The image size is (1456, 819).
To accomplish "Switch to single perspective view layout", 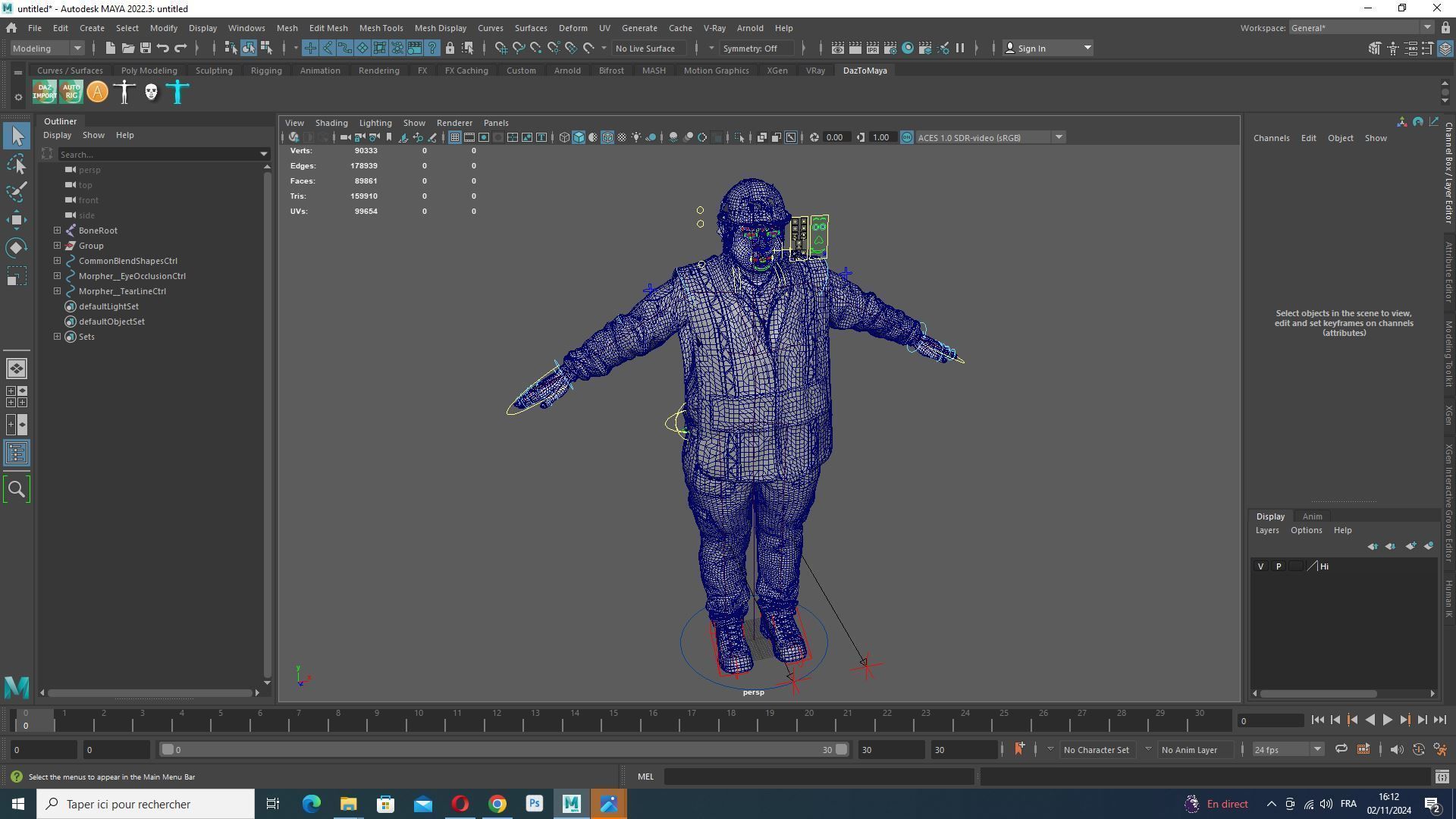I will (x=17, y=369).
